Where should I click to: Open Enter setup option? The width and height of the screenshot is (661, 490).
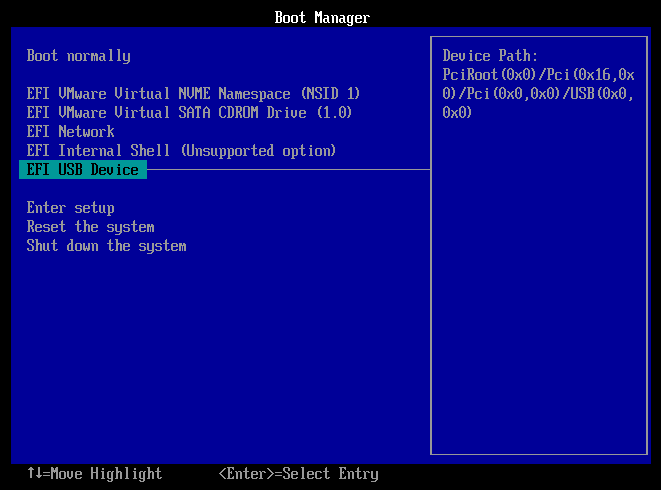[x=70, y=208]
